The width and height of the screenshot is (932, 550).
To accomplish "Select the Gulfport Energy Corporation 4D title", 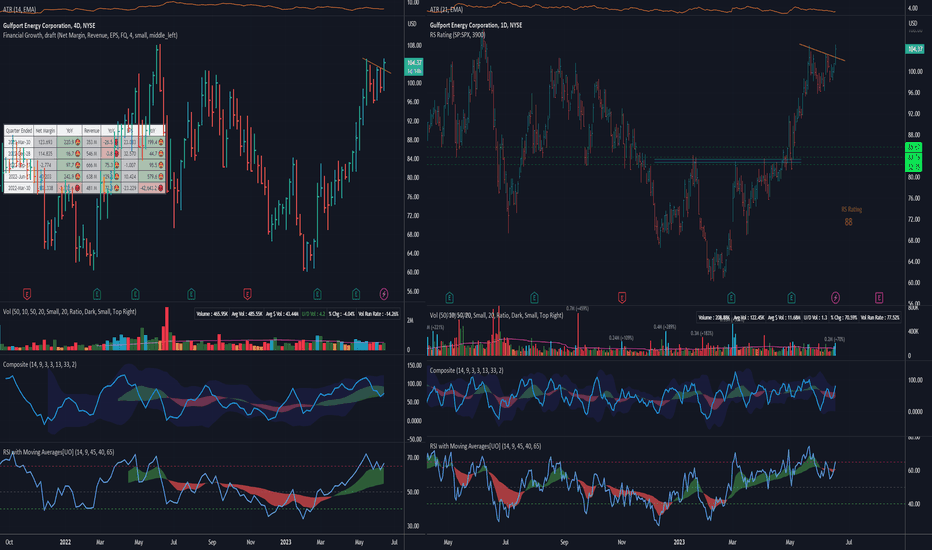I will coord(49,26).
